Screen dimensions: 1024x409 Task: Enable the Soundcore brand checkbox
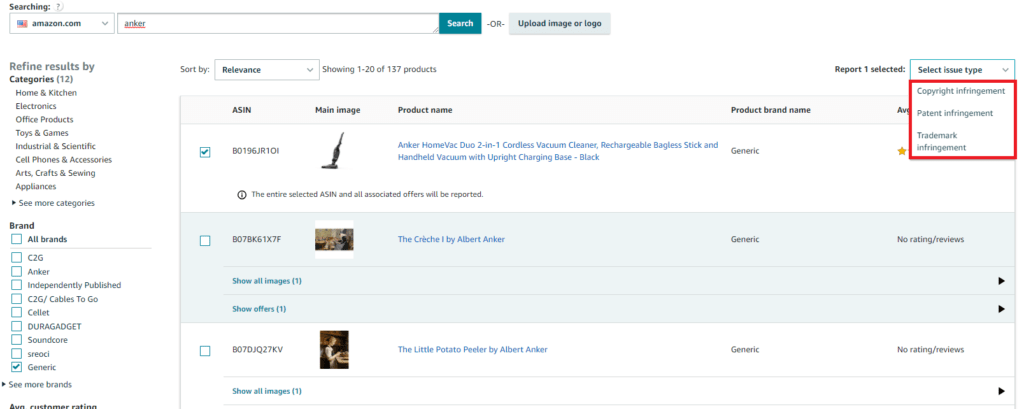[x=17, y=340]
